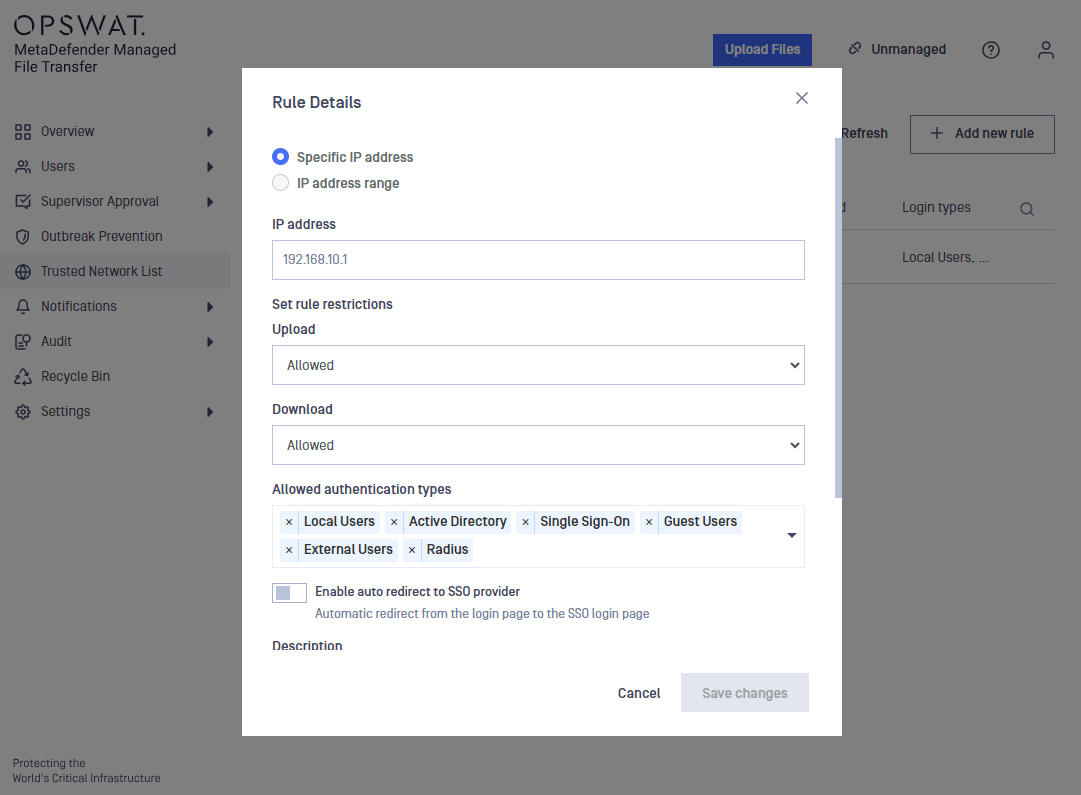Click the IP address input field

coord(538,260)
